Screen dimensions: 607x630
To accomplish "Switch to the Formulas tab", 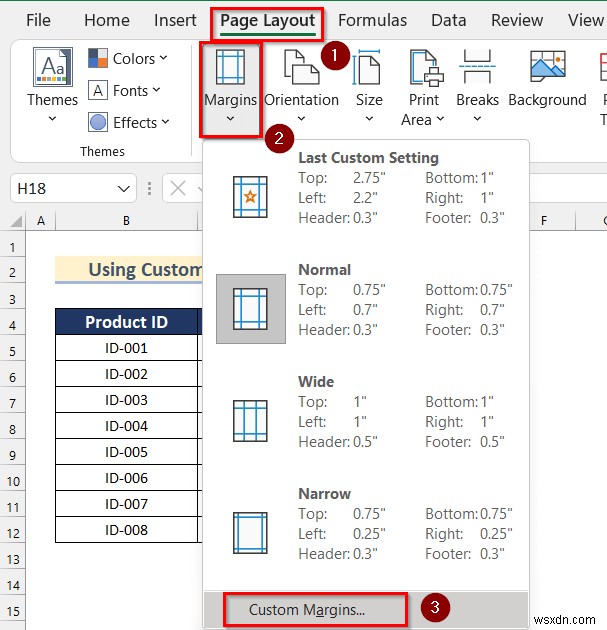I will 372,20.
